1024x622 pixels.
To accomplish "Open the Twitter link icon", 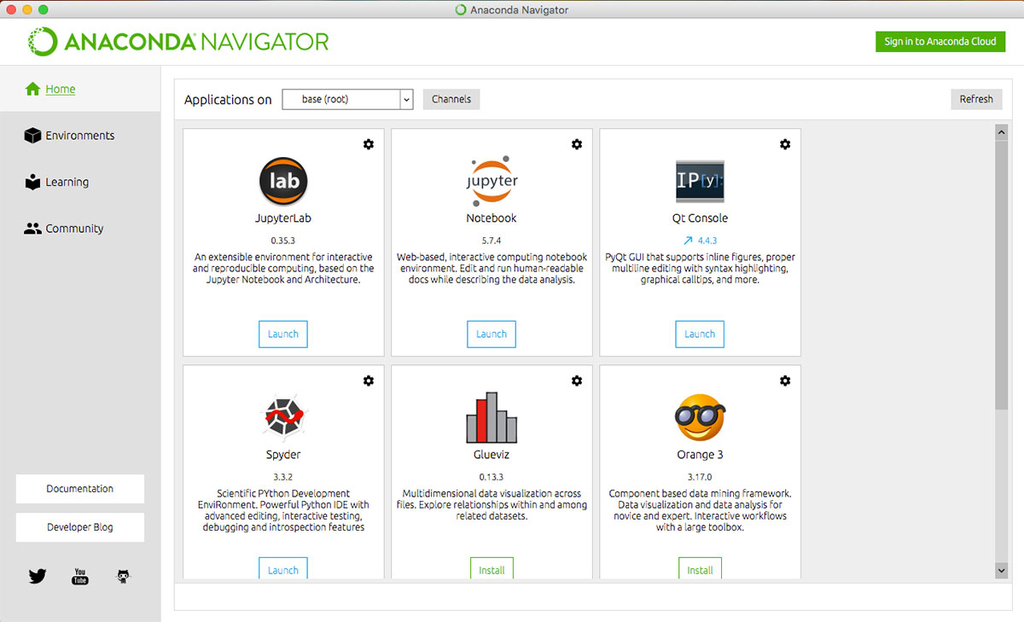I will (37, 576).
